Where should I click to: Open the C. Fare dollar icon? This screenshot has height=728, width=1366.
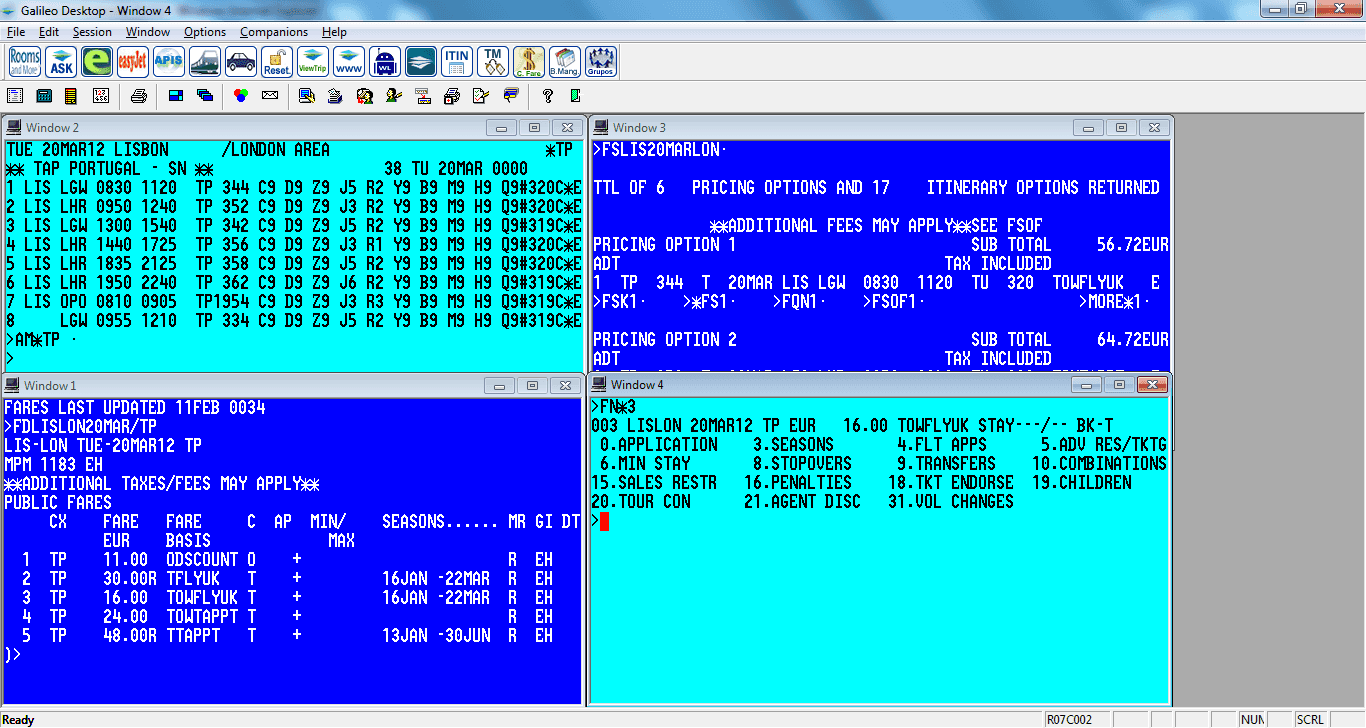[529, 62]
